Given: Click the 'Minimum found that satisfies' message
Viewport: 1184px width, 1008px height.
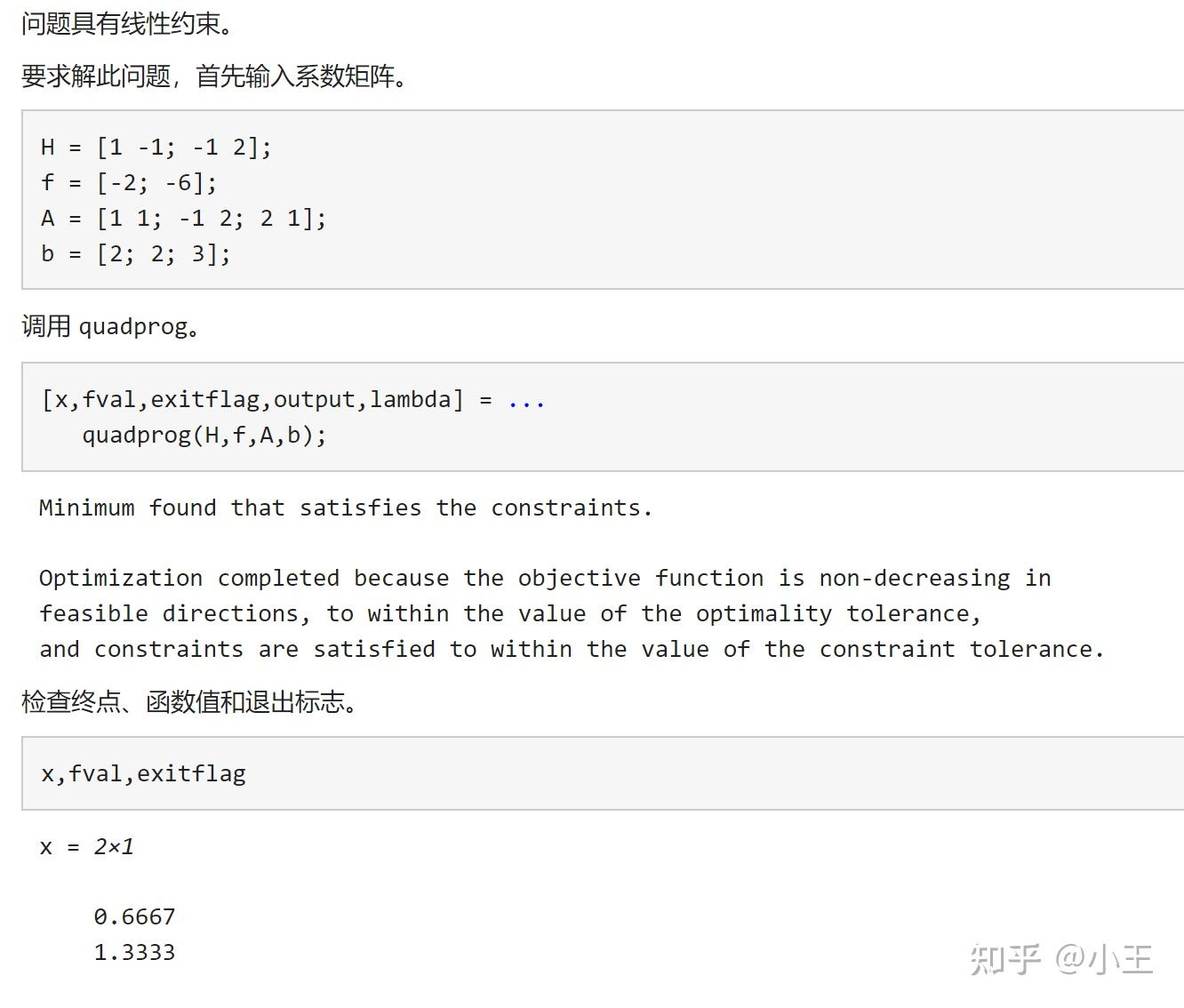Looking at the screenshot, I should (346, 508).
